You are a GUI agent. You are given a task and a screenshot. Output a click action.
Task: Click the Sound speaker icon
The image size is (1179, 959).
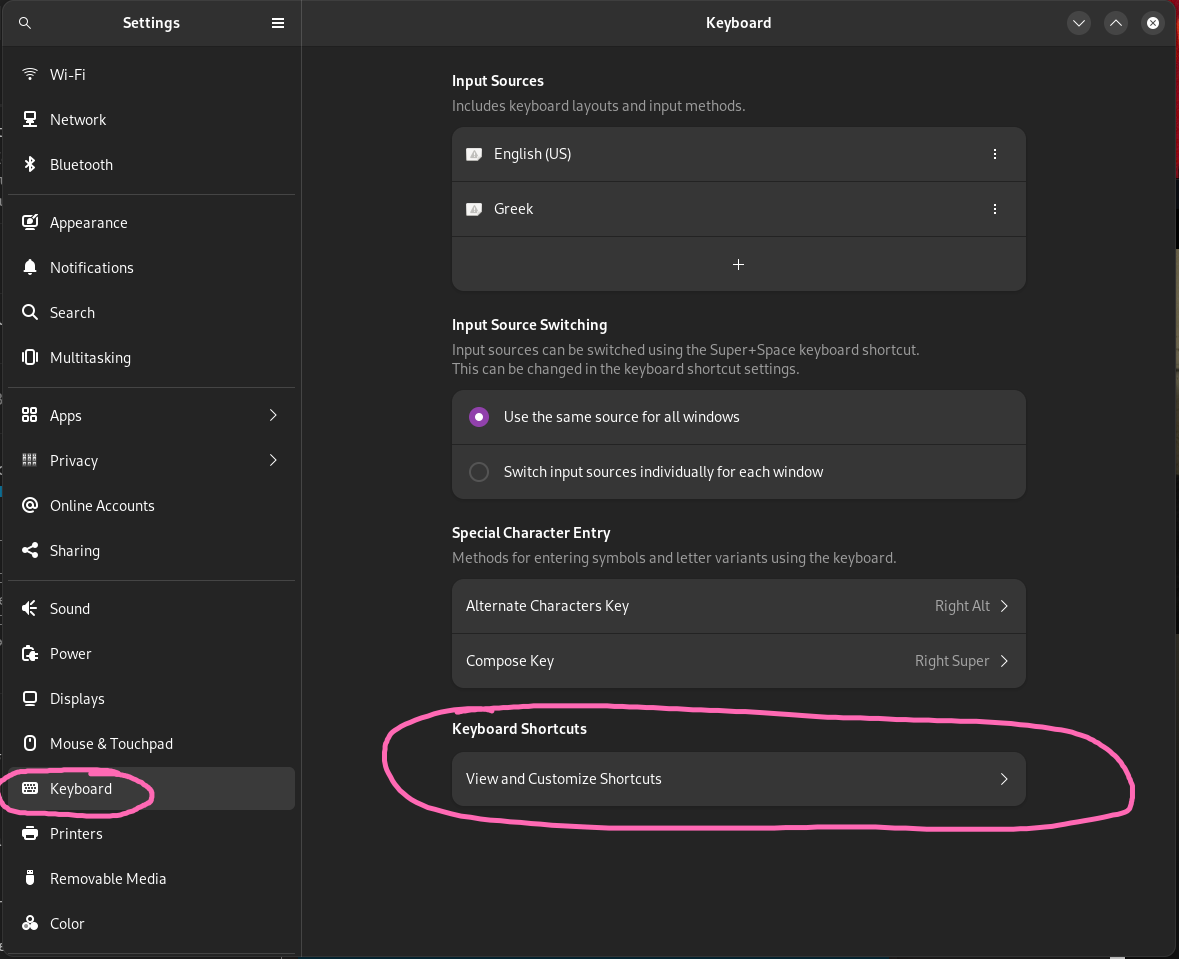29,608
